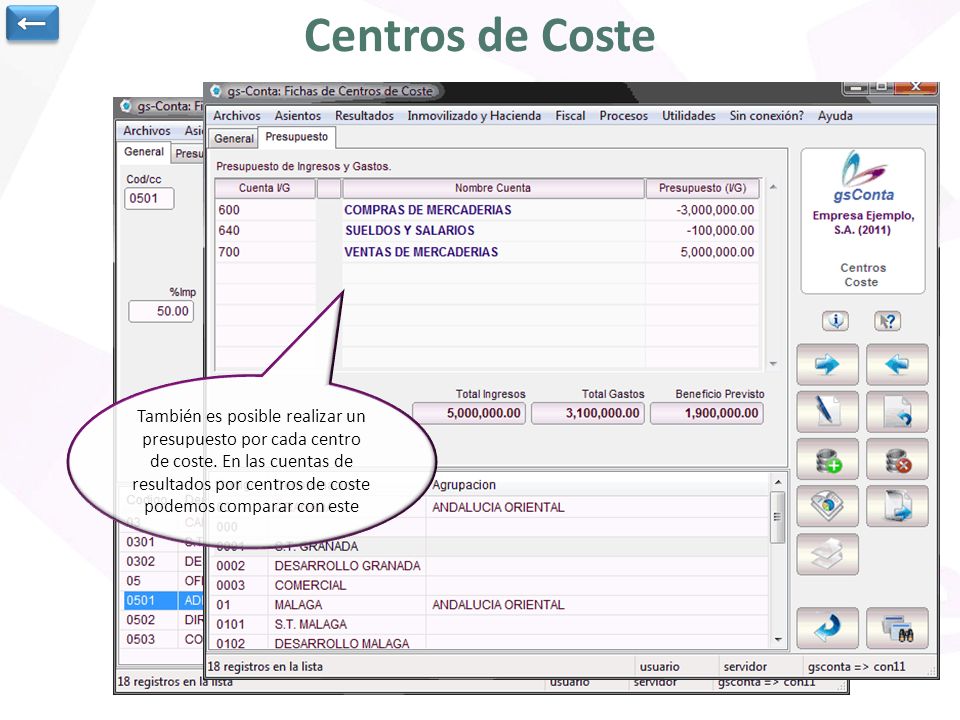
Task: Click the curved blue return arrow icon
Action: click(x=827, y=628)
